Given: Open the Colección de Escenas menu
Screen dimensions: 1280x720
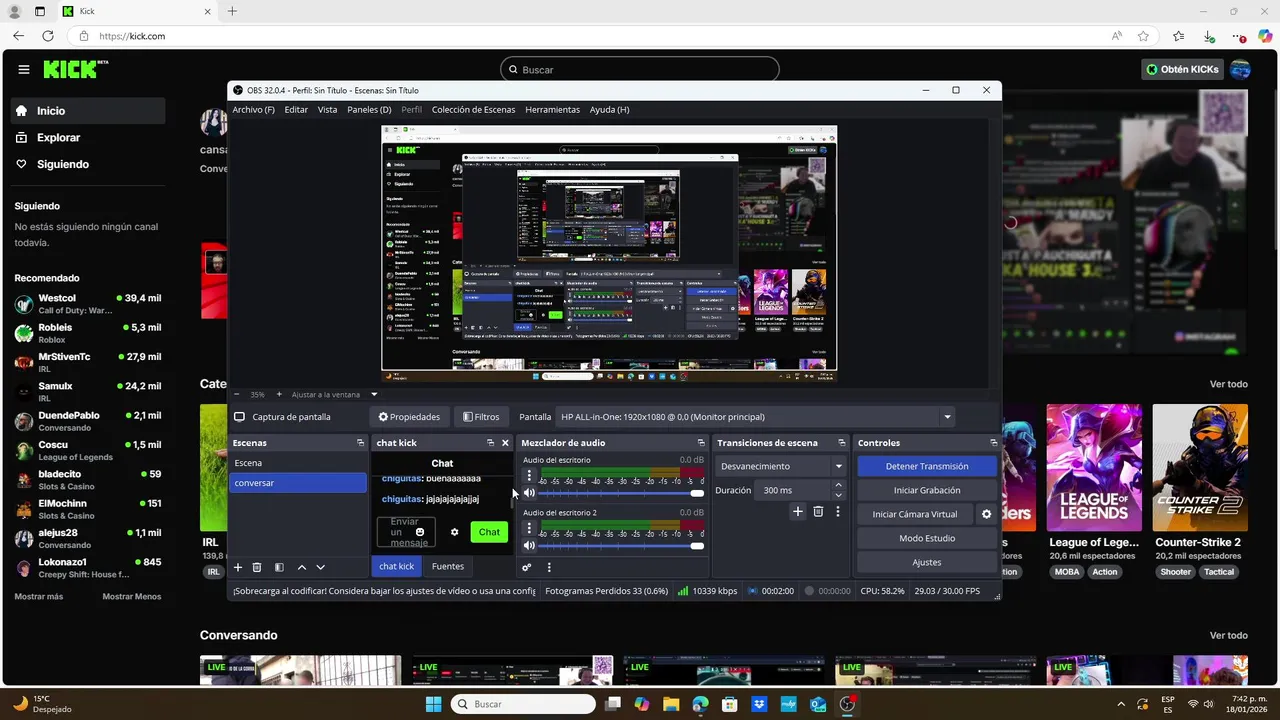Looking at the screenshot, I should pyautogui.click(x=473, y=110).
